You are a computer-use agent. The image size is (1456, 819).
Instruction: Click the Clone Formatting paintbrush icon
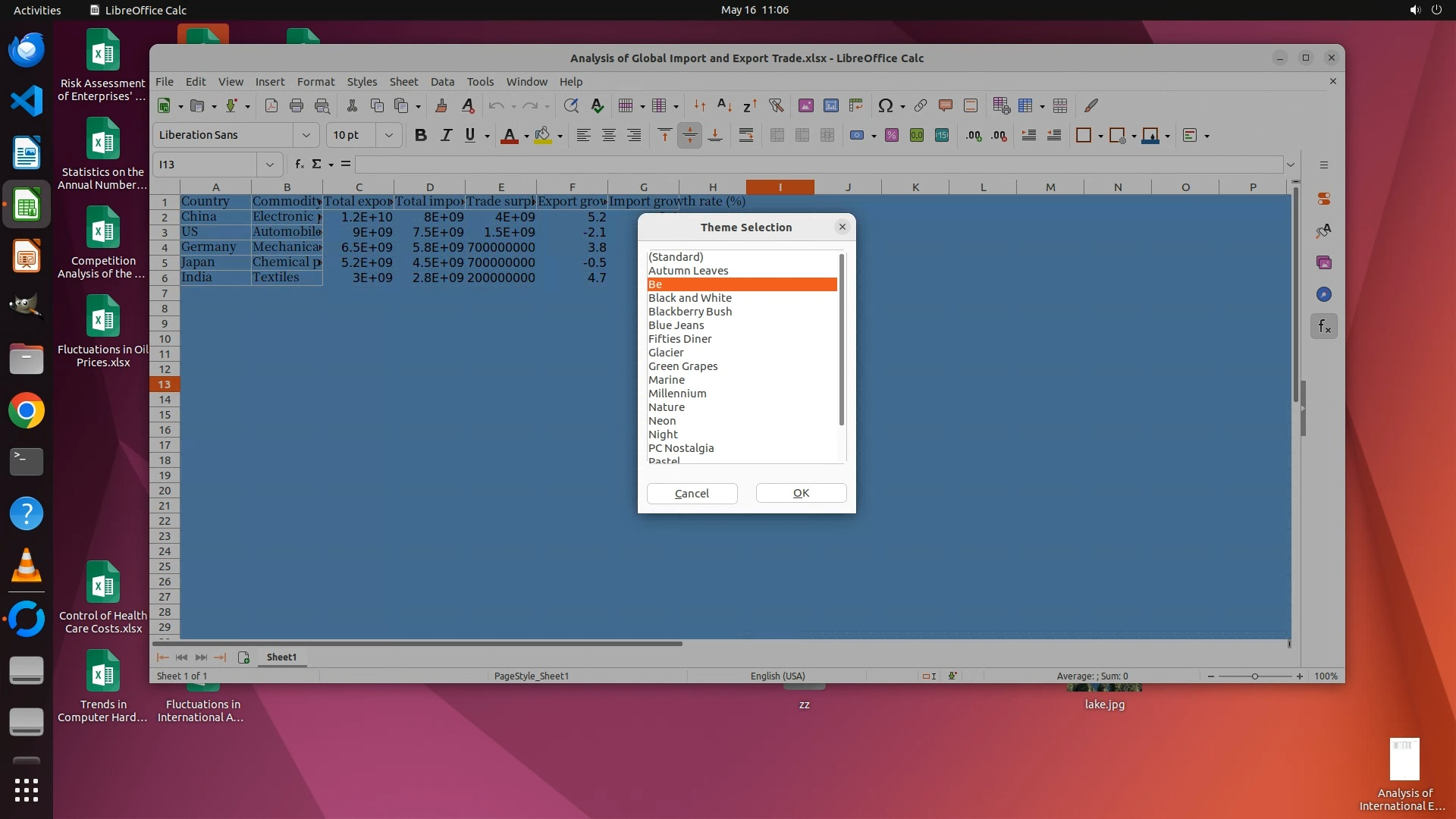pos(441,106)
